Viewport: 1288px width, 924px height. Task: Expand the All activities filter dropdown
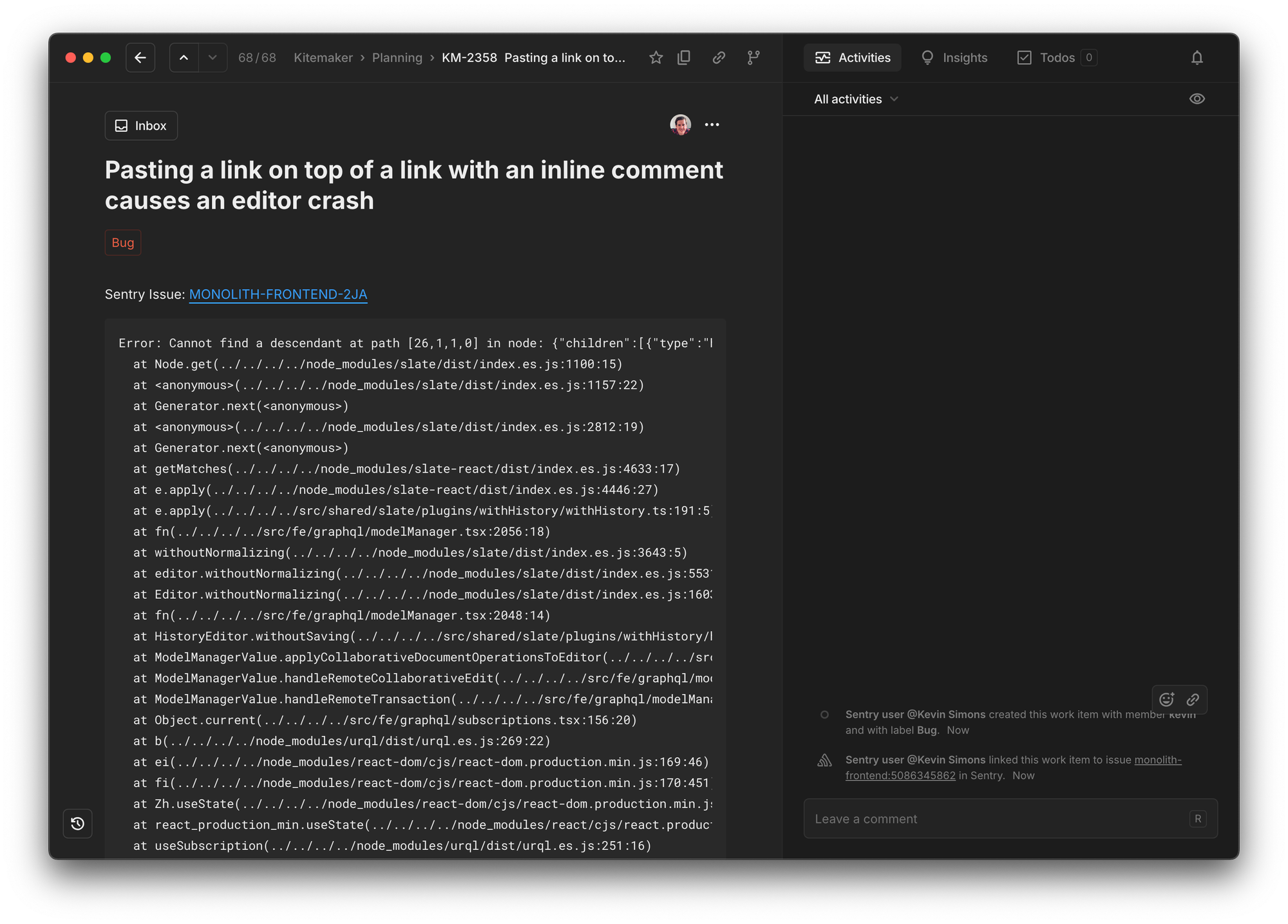[x=856, y=99]
